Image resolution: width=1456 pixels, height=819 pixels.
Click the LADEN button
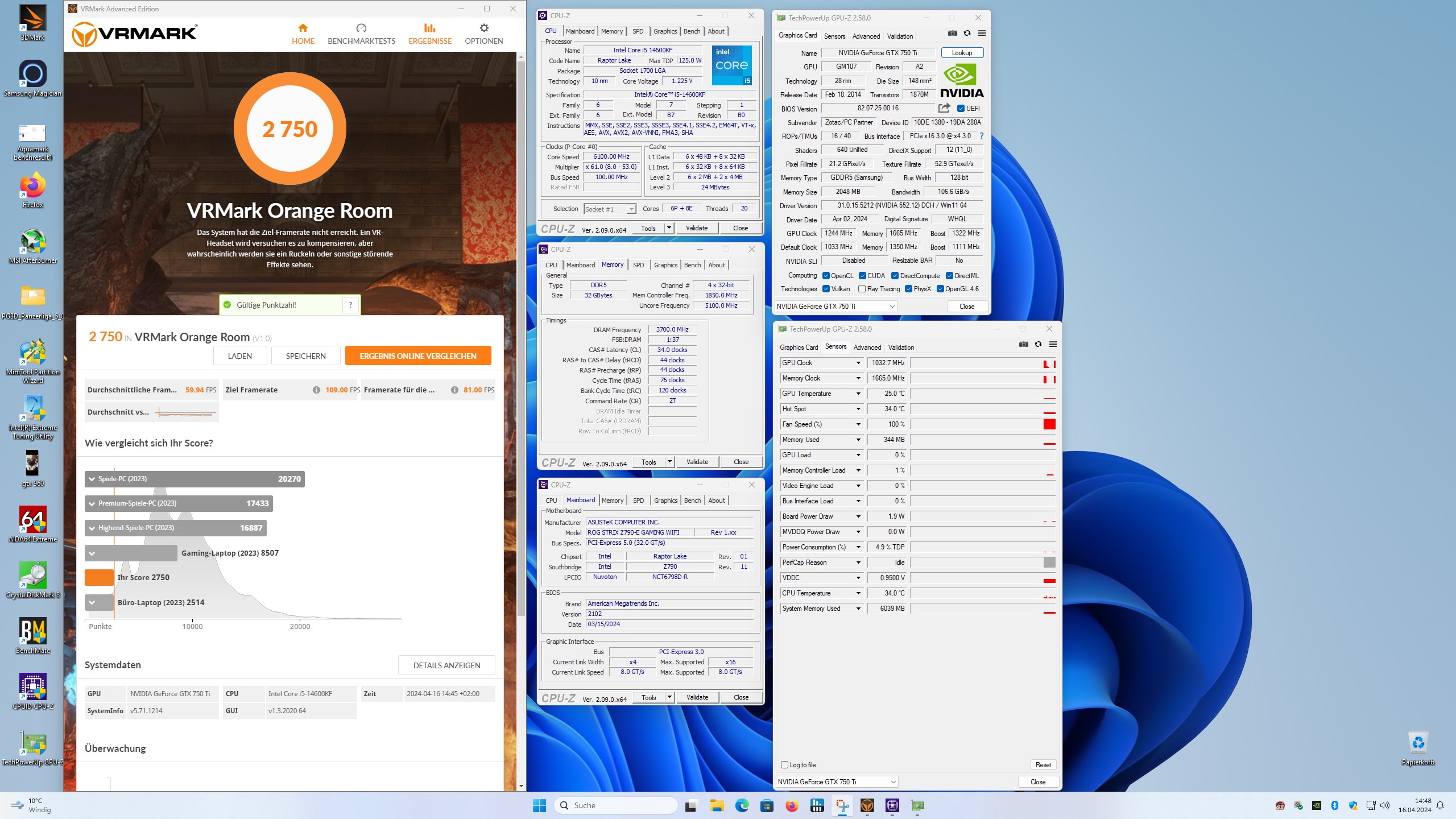[x=239, y=356]
